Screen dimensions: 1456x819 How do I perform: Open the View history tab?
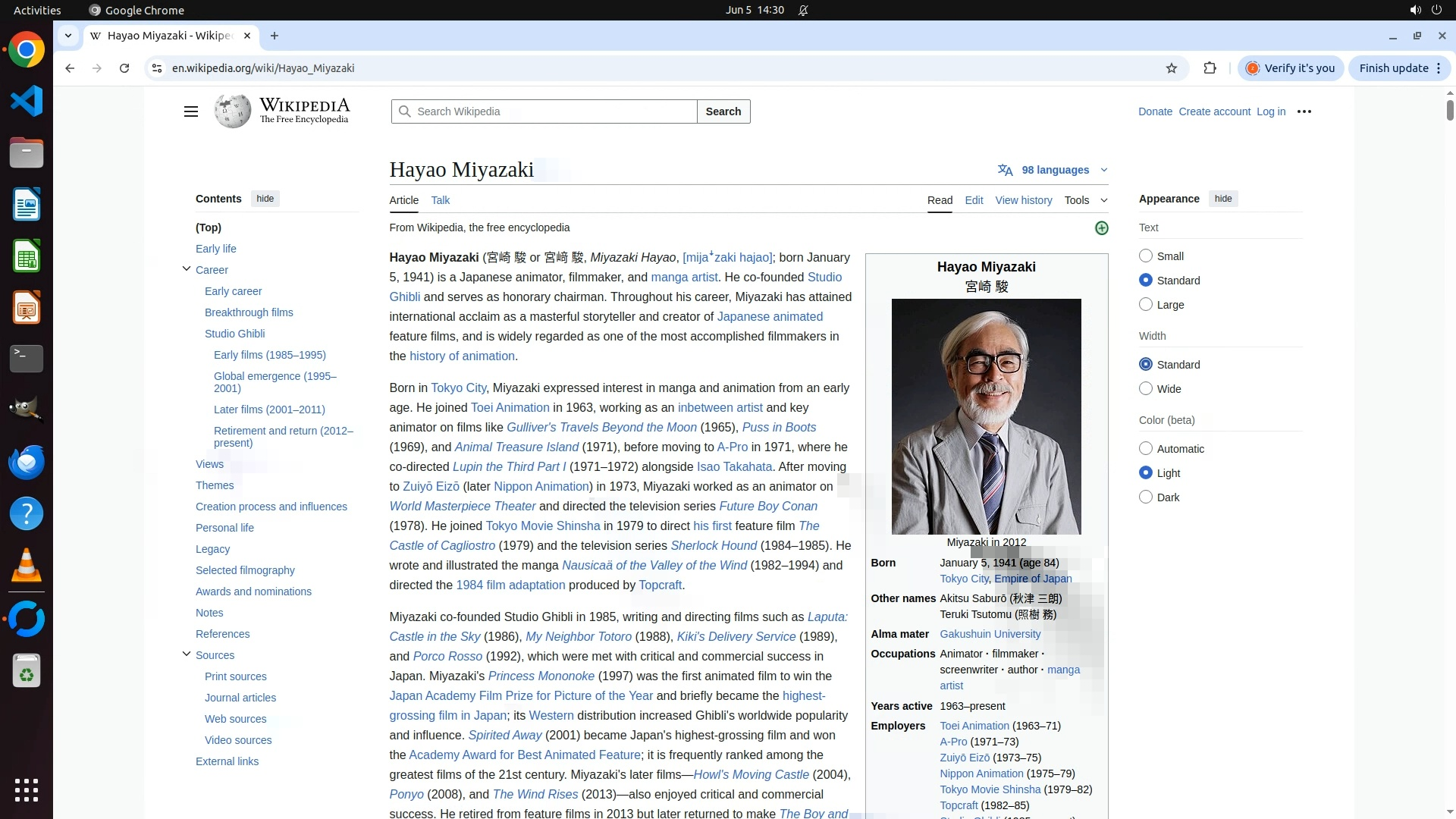1023,200
